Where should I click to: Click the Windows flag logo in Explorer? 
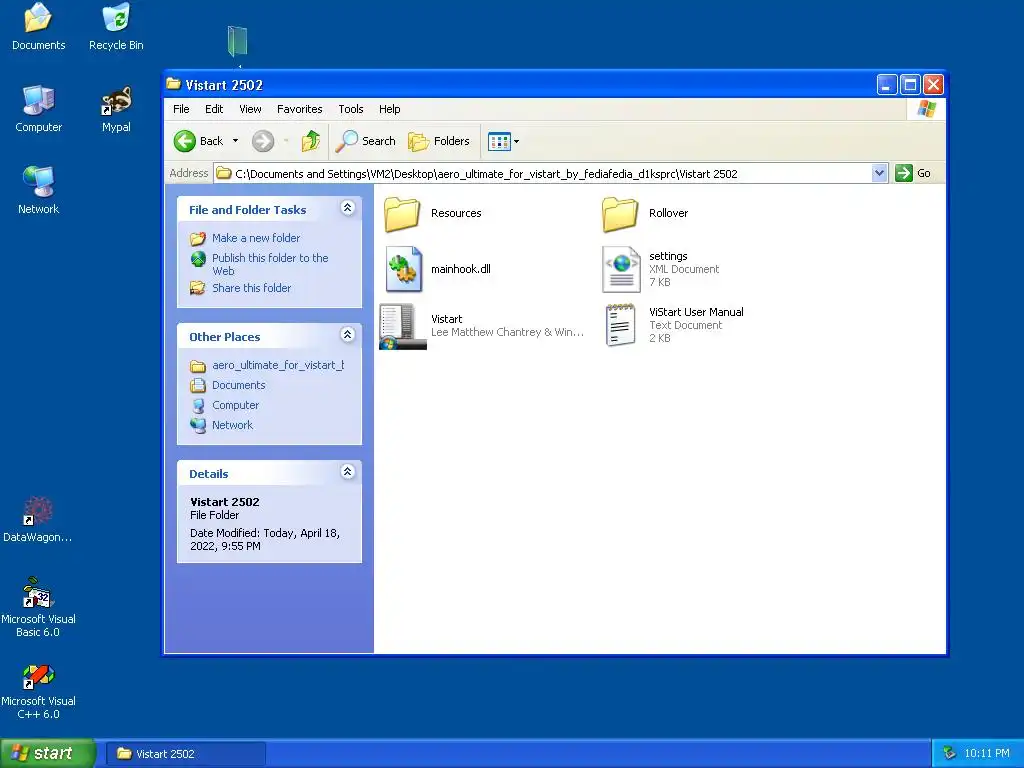pyautogui.click(x=926, y=109)
